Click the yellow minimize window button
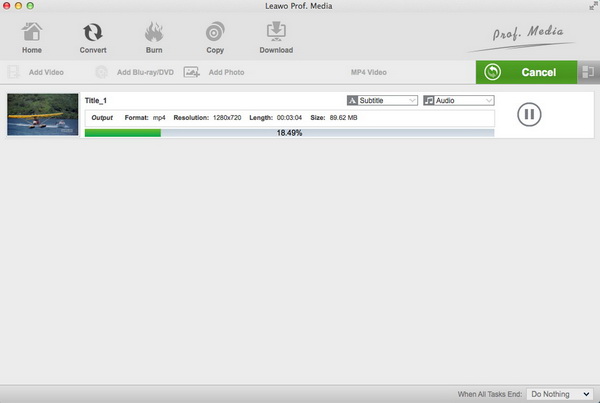This screenshot has width=600, height=403. coord(18,6)
